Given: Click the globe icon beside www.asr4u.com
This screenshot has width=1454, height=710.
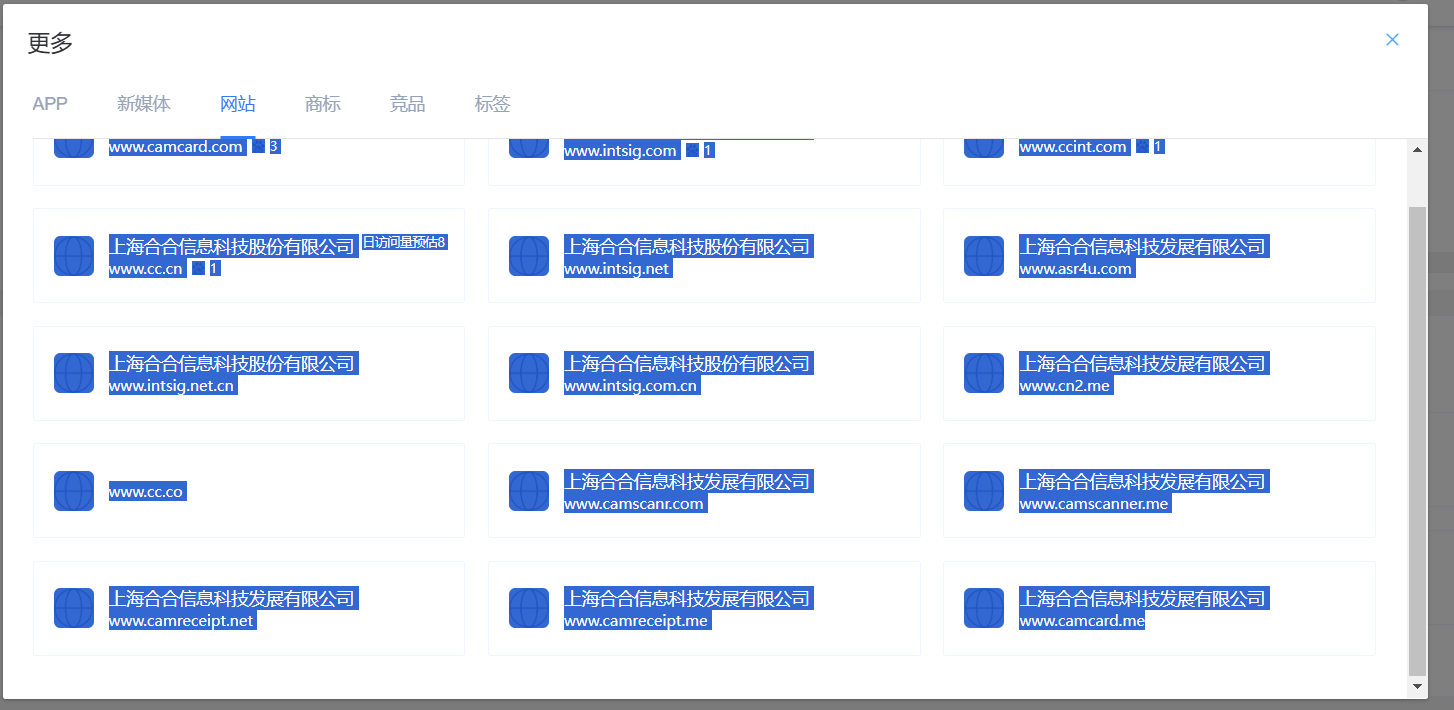Looking at the screenshot, I should pos(984,256).
